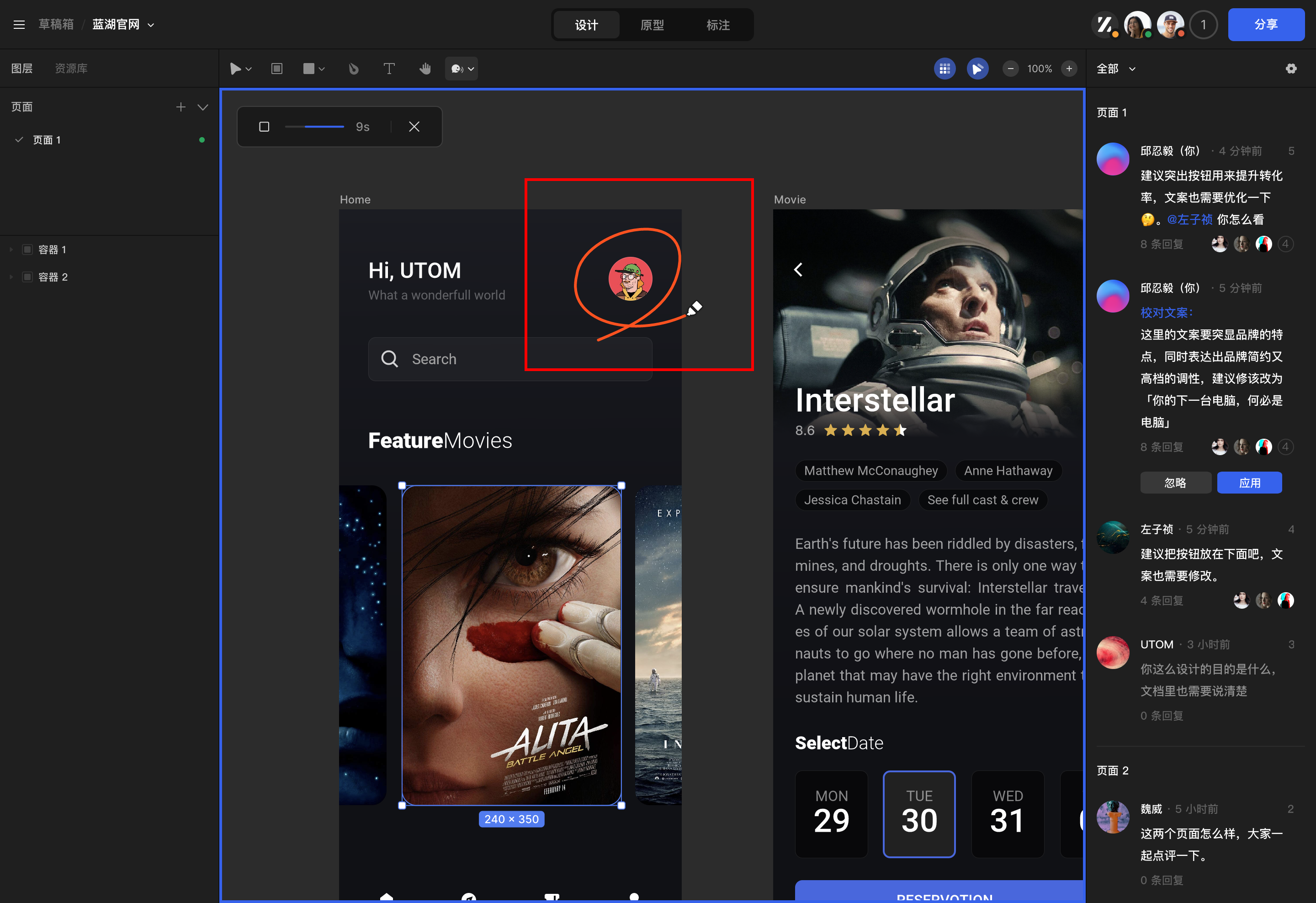The height and width of the screenshot is (903, 1316).
Task: Select the rectangle shape tool
Action: click(308, 69)
